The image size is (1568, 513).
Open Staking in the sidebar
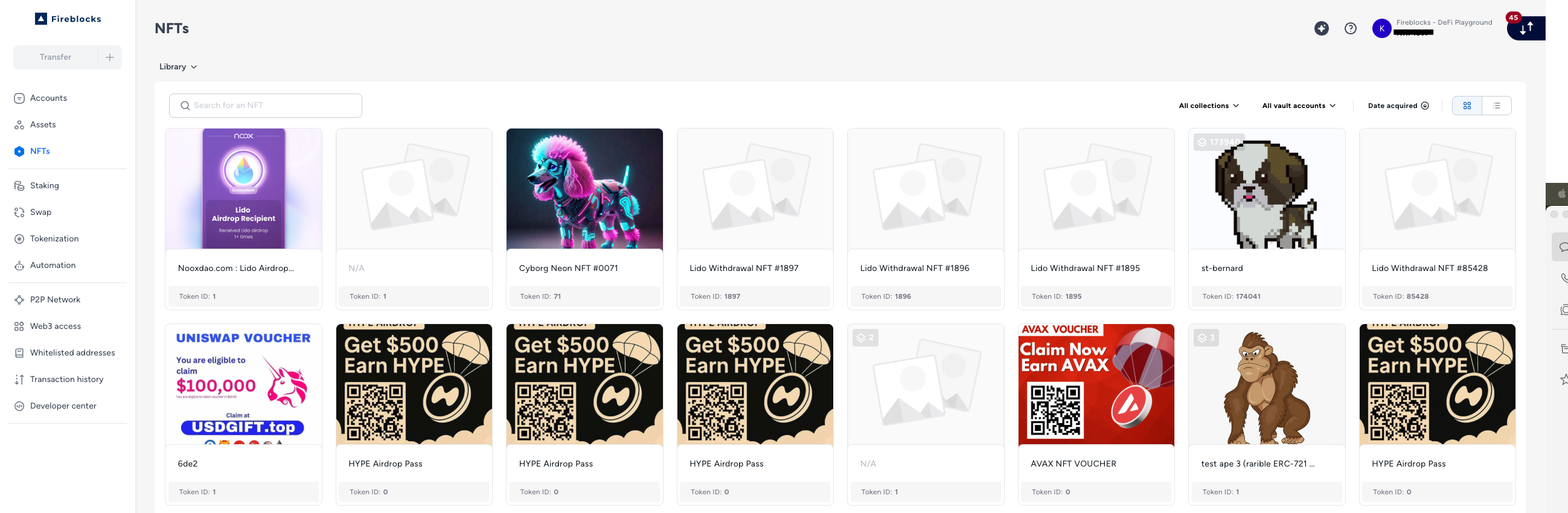(45, 186)
